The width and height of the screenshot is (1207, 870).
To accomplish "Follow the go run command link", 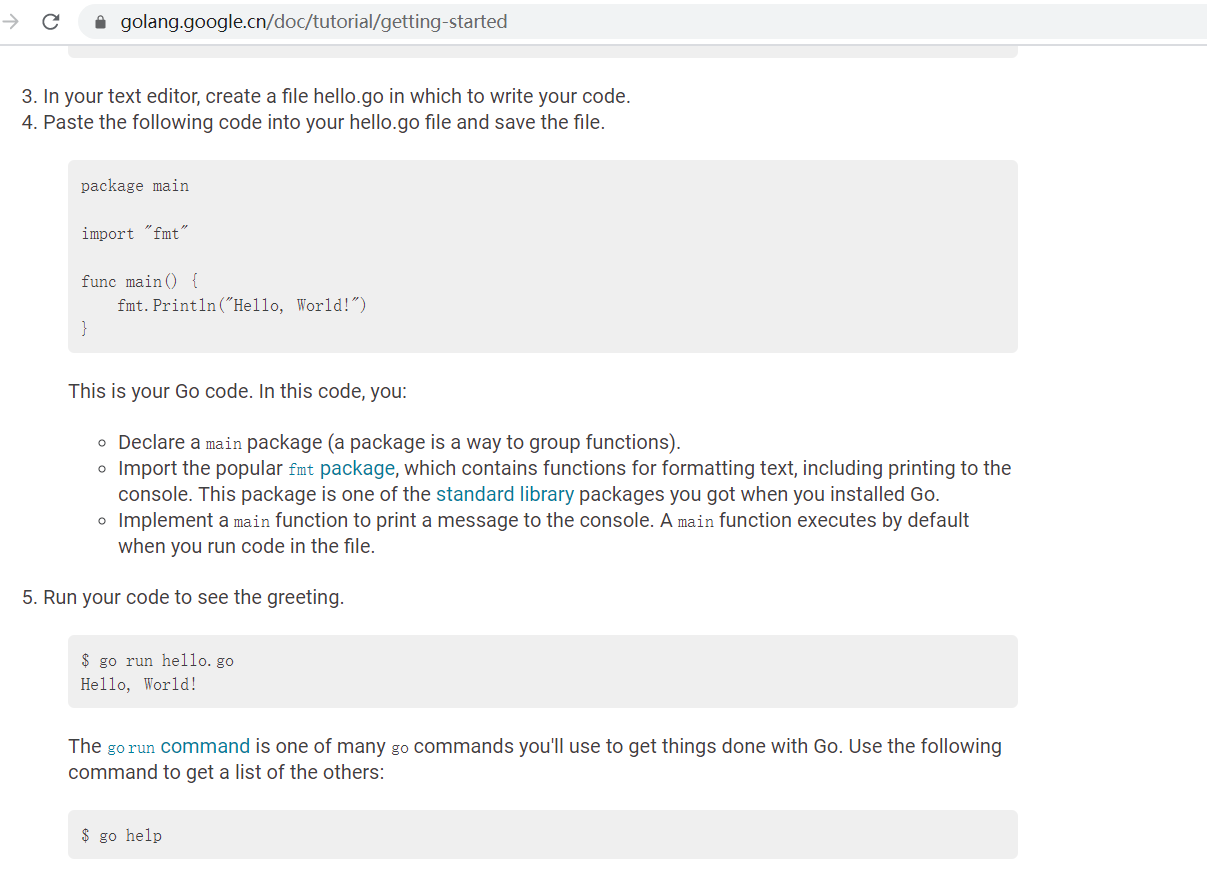I will (x=178, y=746).
